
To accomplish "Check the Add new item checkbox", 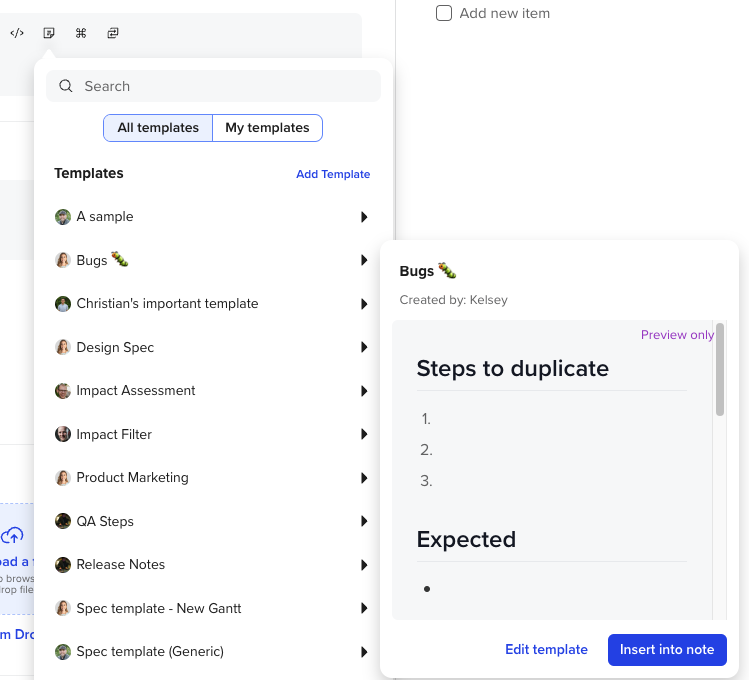I will [x=444, y=13].
